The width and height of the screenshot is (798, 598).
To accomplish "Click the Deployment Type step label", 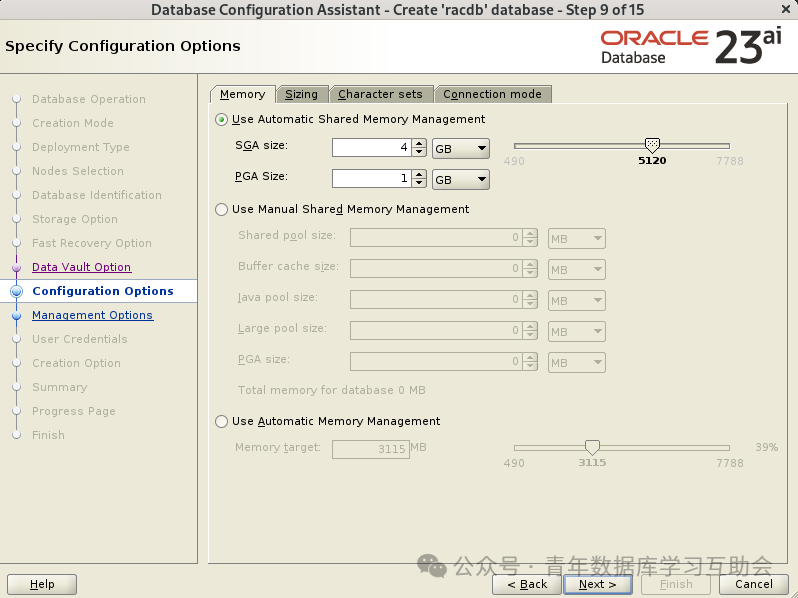I will coord(81,147).
